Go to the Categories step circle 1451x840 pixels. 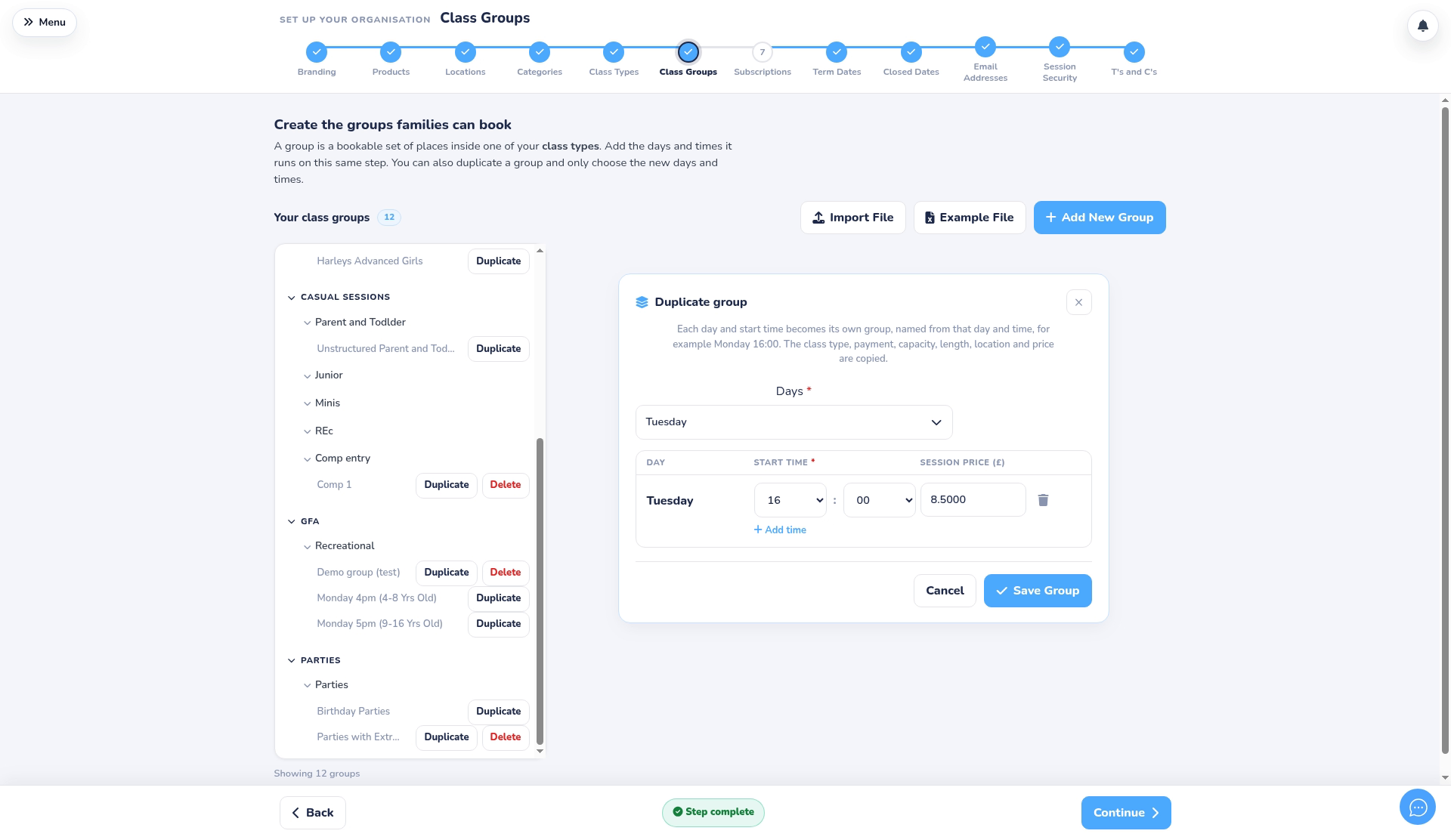540,52
